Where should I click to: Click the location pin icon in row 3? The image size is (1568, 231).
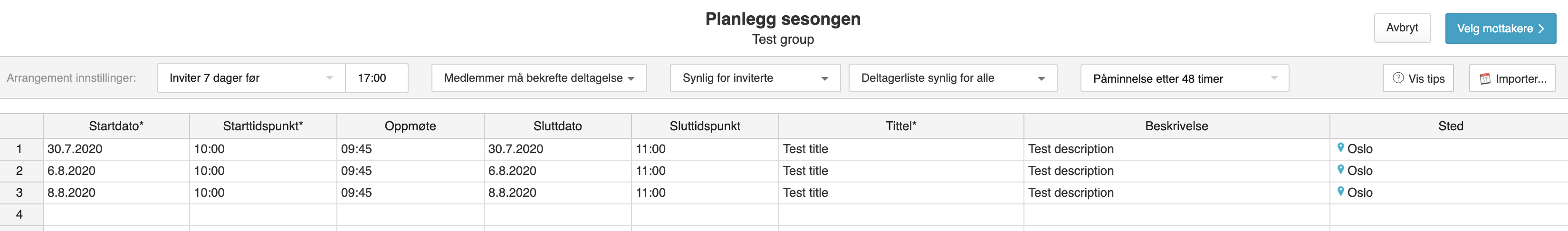[x=1340, y=192]
